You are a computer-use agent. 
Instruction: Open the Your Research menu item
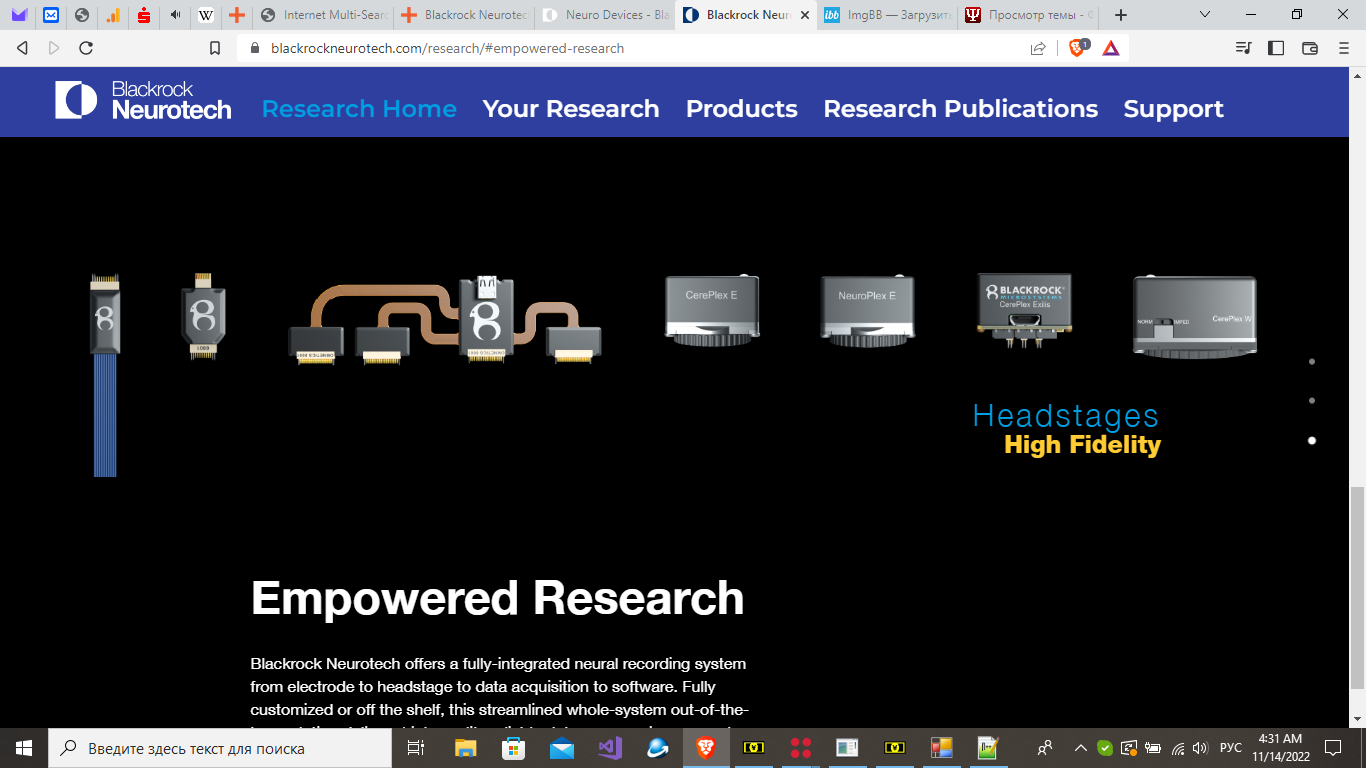[x=571, y=109]
